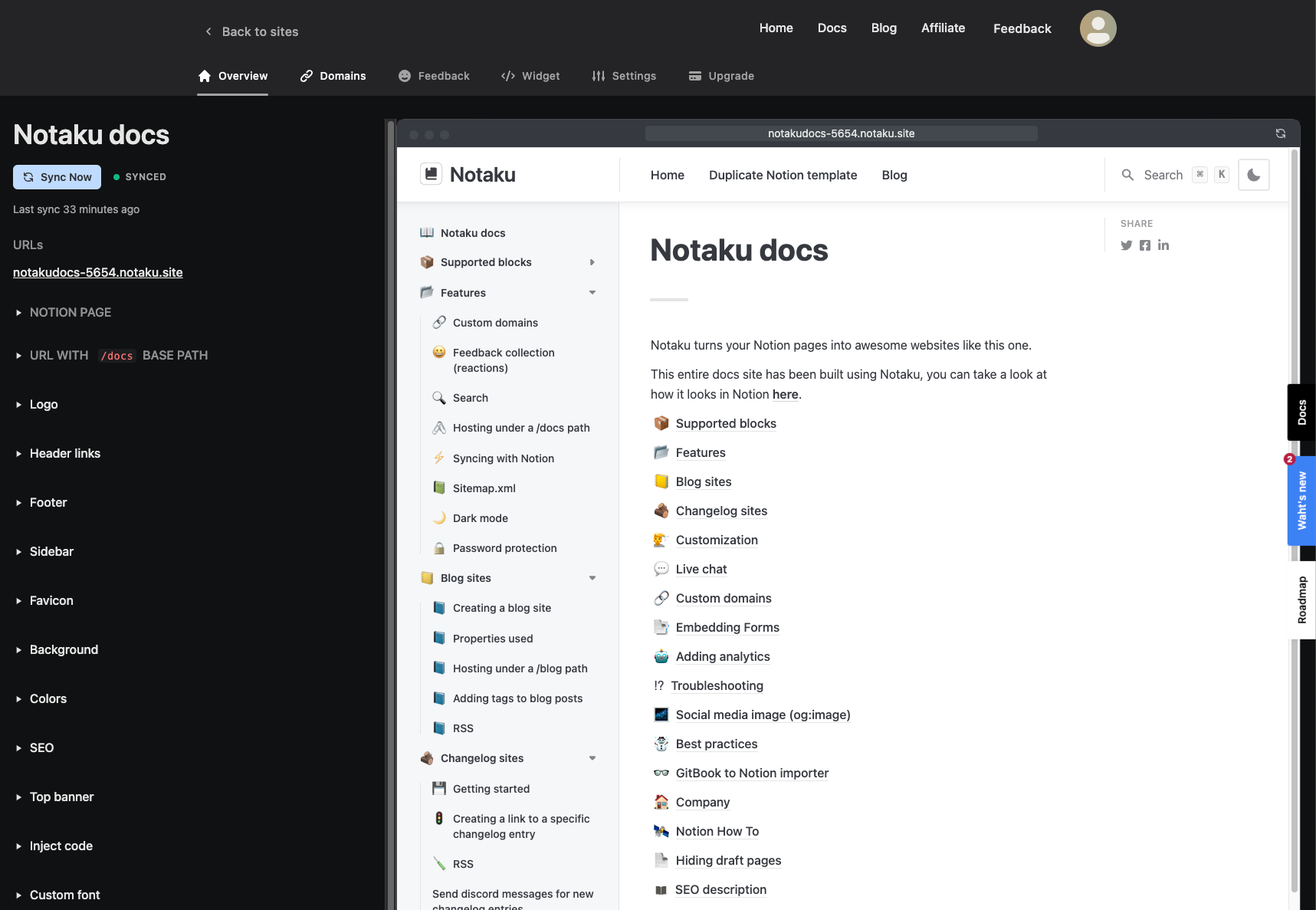
Task: Click the Sync Now button
Action: pyautogui.click(x=57, y=177)
